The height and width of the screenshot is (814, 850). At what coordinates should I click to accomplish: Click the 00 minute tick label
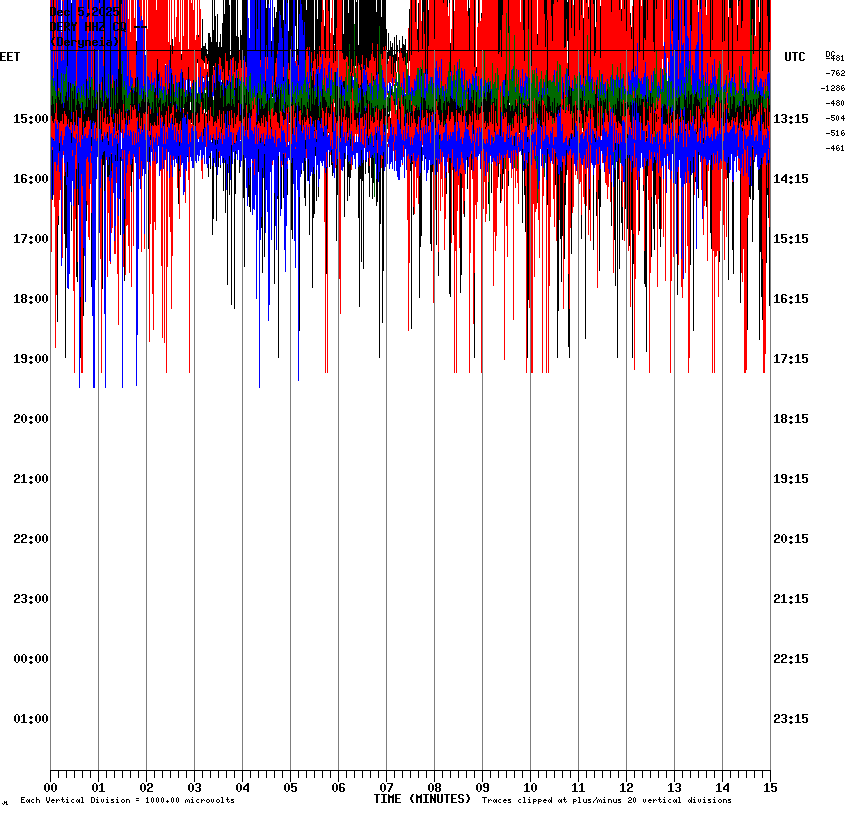(51, 787)
